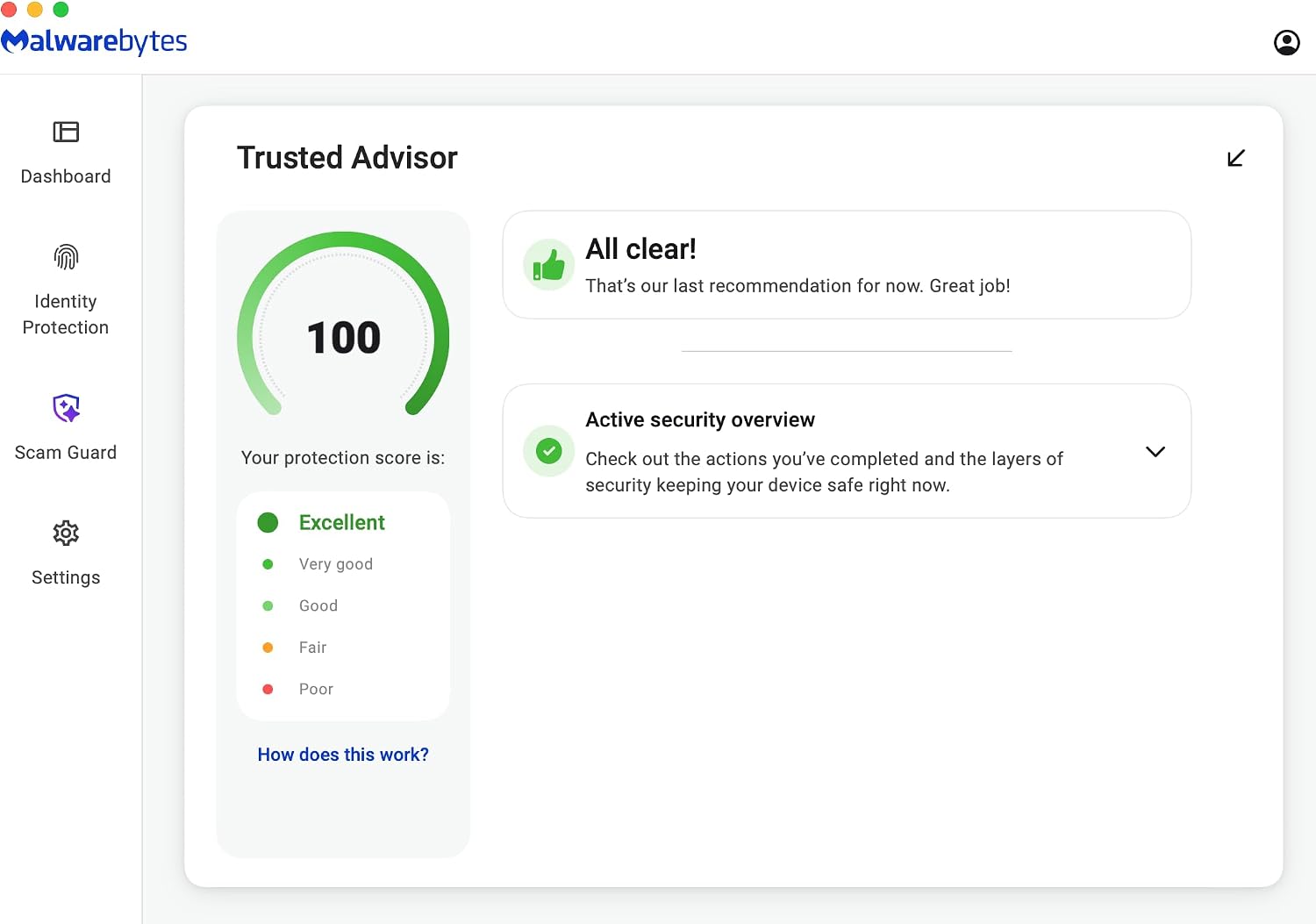1316x924 pixels.
Task: Select the Identity Protection label
Action: click(66, 314)
